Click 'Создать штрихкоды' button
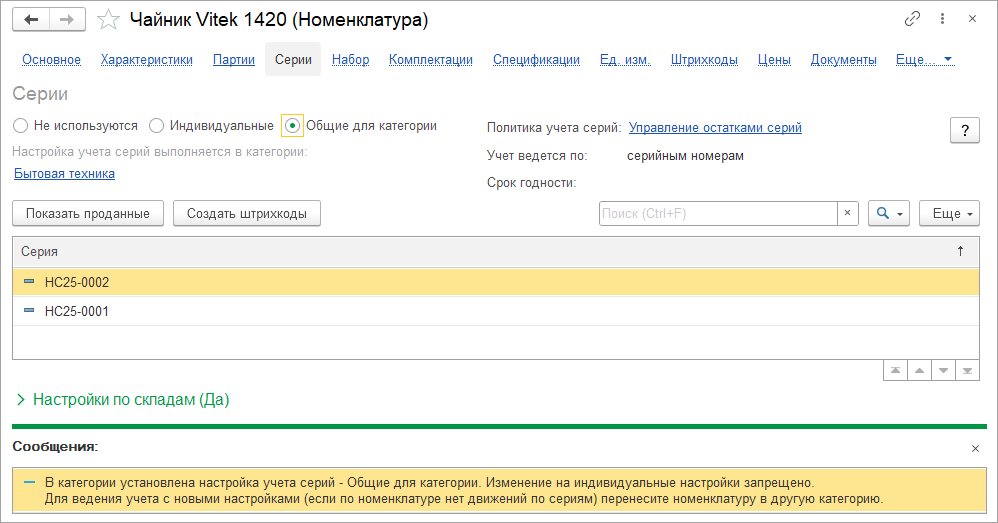Viewport: 998px width, 523px height. (x=246, y=213)
